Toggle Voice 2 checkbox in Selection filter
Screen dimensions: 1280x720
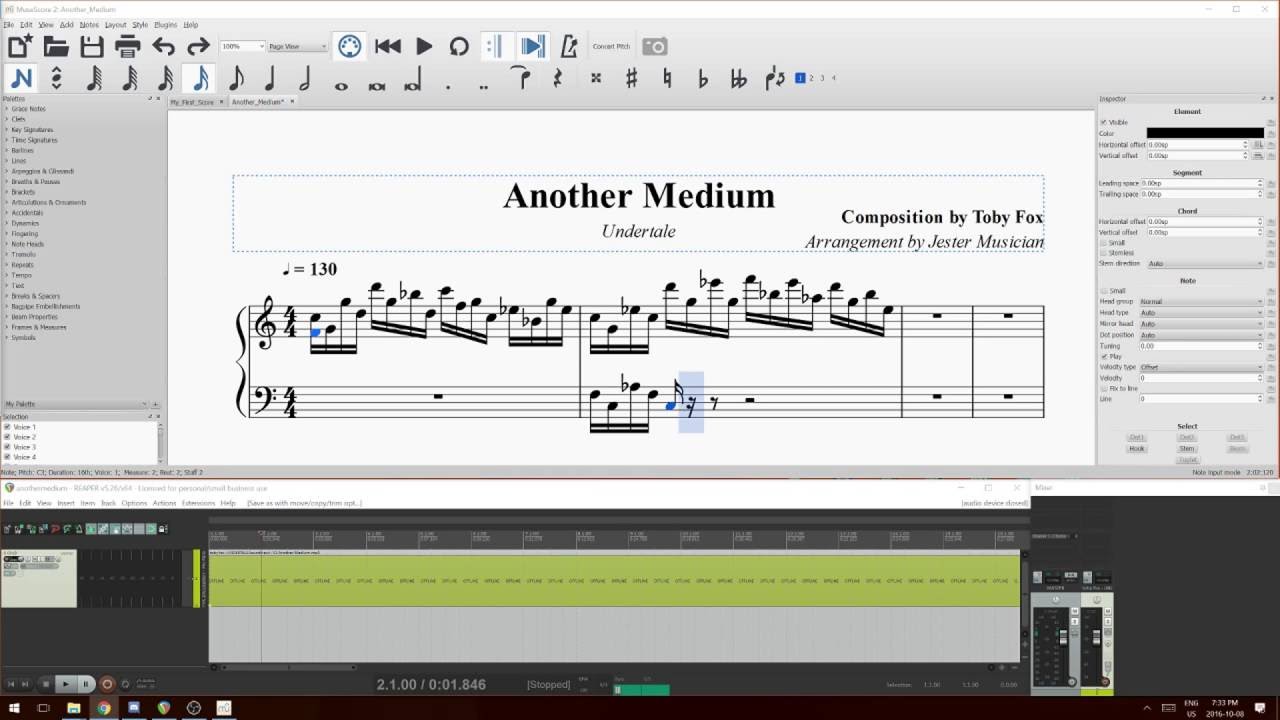tap(8, 437)
